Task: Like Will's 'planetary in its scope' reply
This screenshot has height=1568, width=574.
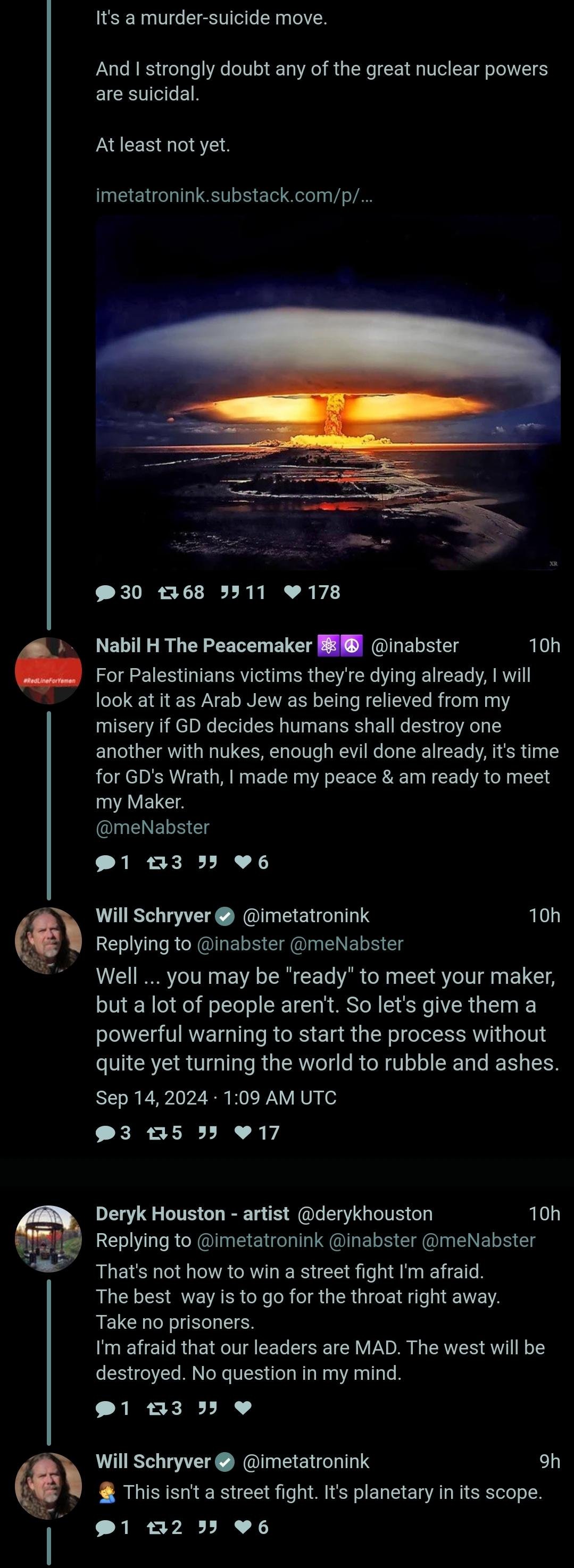Action: [x=243, y=1527]
